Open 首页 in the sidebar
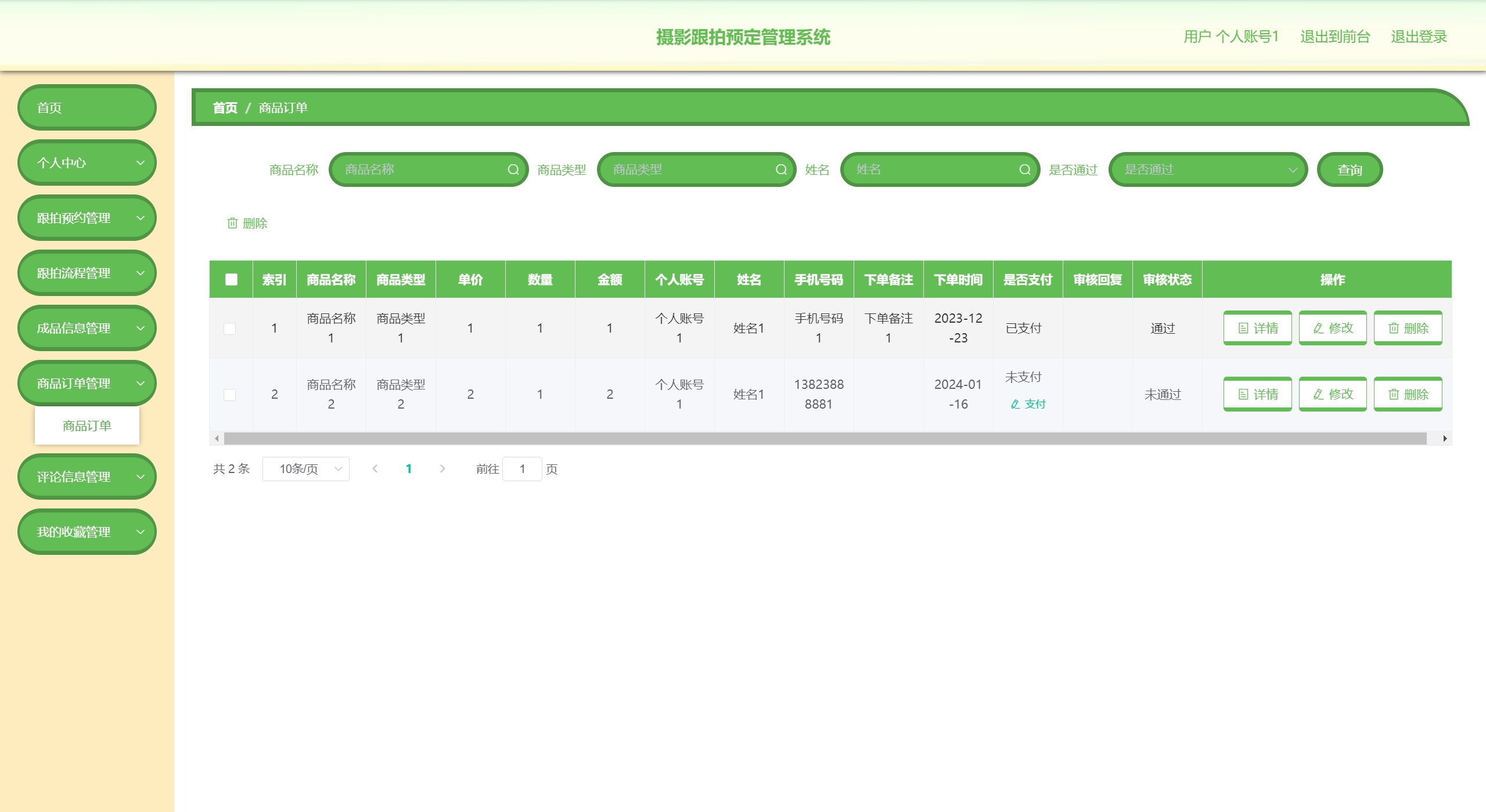Viewport: 1486px width, 812px height. click(87, 108)
